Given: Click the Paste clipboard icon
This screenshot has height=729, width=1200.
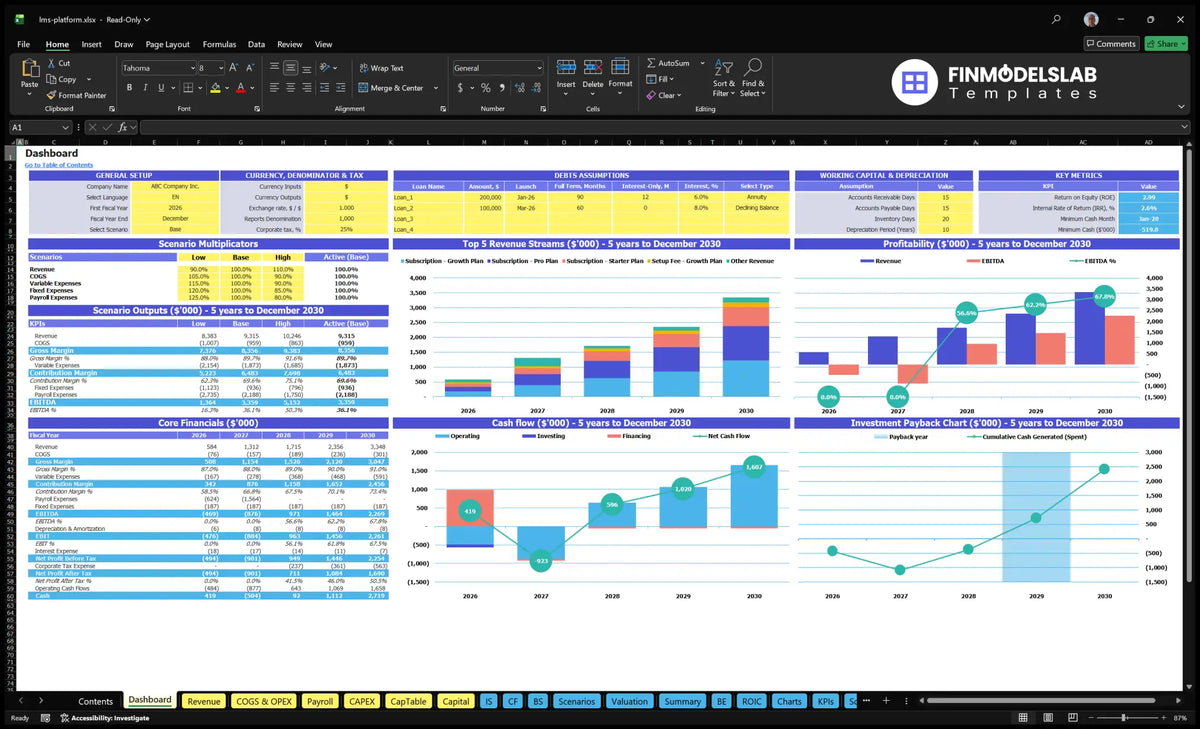Looking at the screenshot, I should pyautogui.click(x=29, y=69).
